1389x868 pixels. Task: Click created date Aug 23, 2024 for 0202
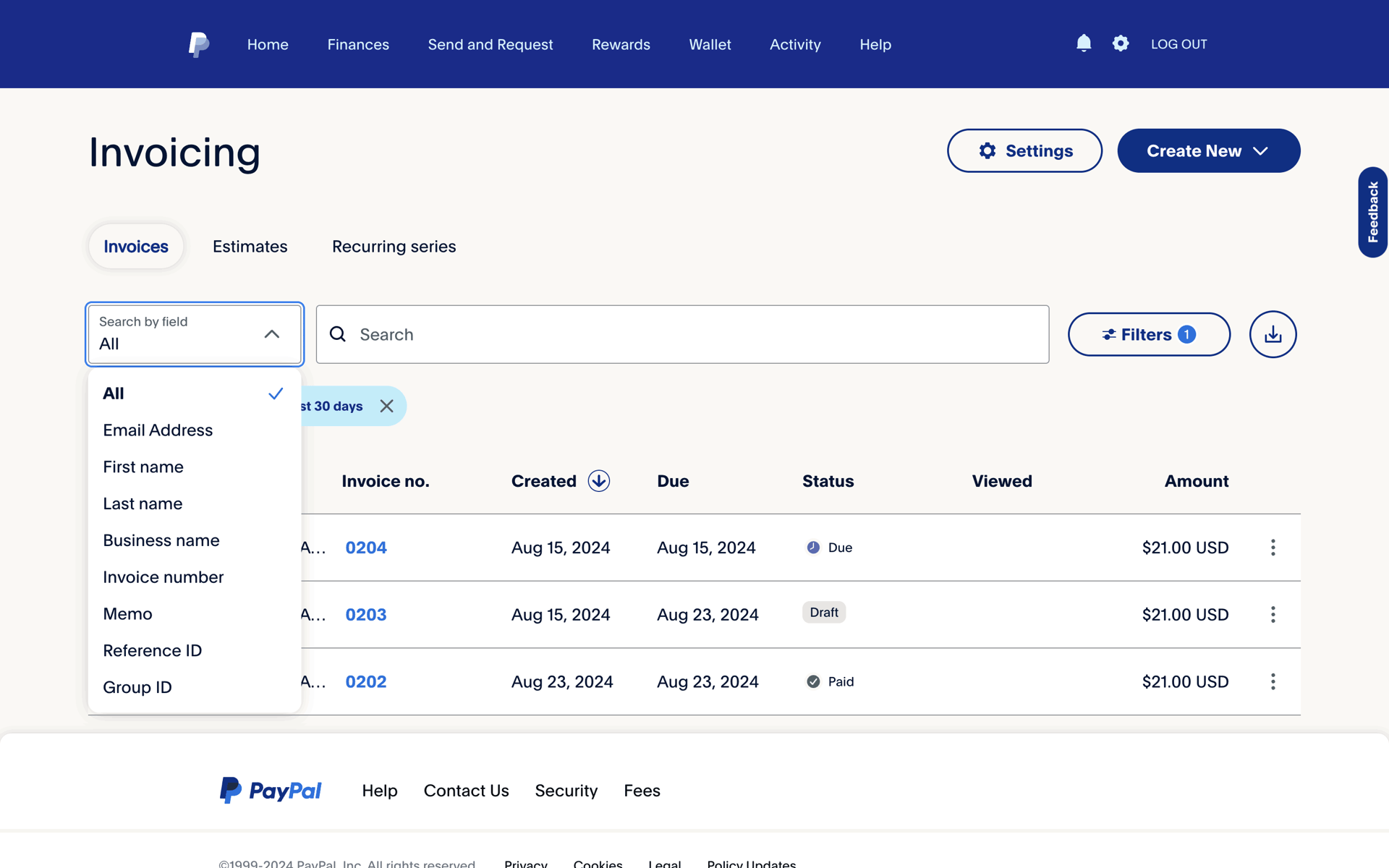tap(562, 681)
